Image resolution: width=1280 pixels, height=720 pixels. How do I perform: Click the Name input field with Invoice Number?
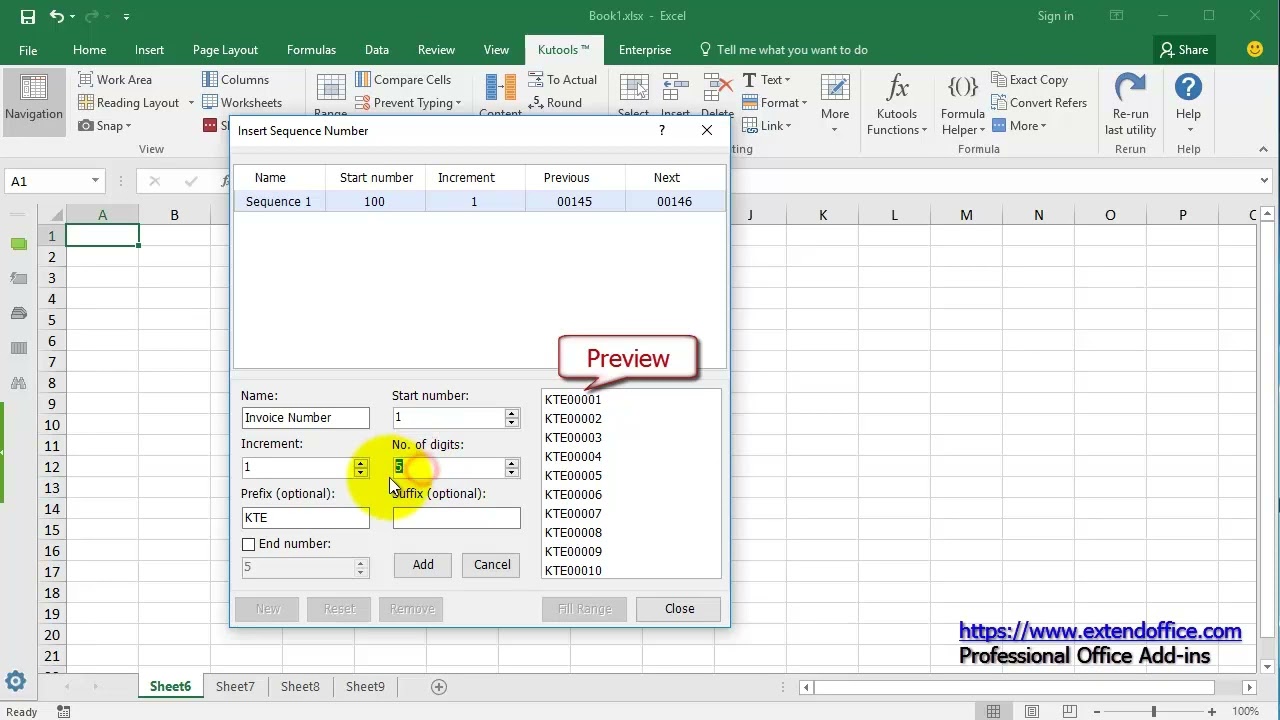click(x=305, y=418)
